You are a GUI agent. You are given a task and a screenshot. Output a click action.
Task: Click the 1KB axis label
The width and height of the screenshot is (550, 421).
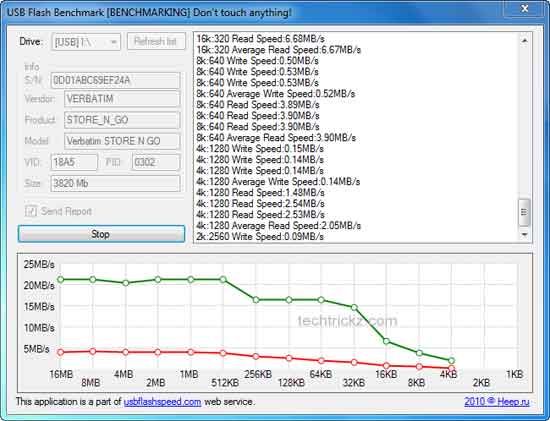[515, 374]
